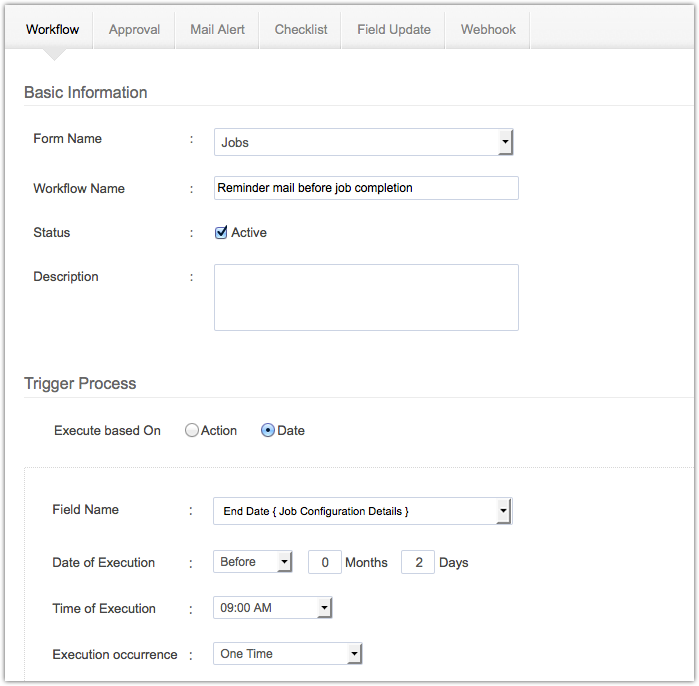Expand the Before date execution dropdown
699x686 pixels.
tap(253, 562)
